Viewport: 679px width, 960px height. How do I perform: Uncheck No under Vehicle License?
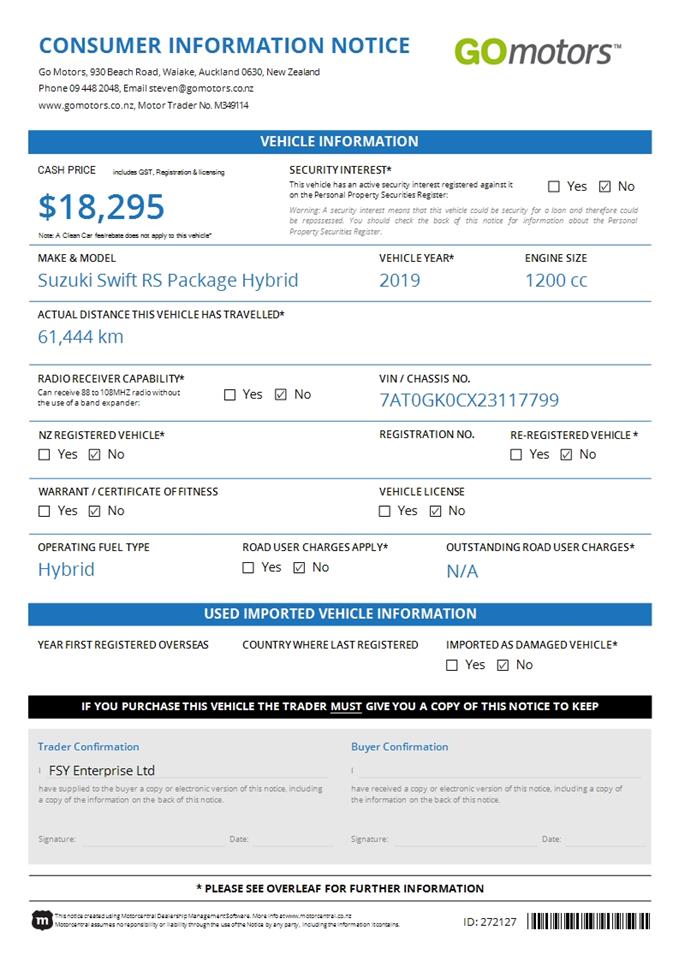tap(435, 511)
